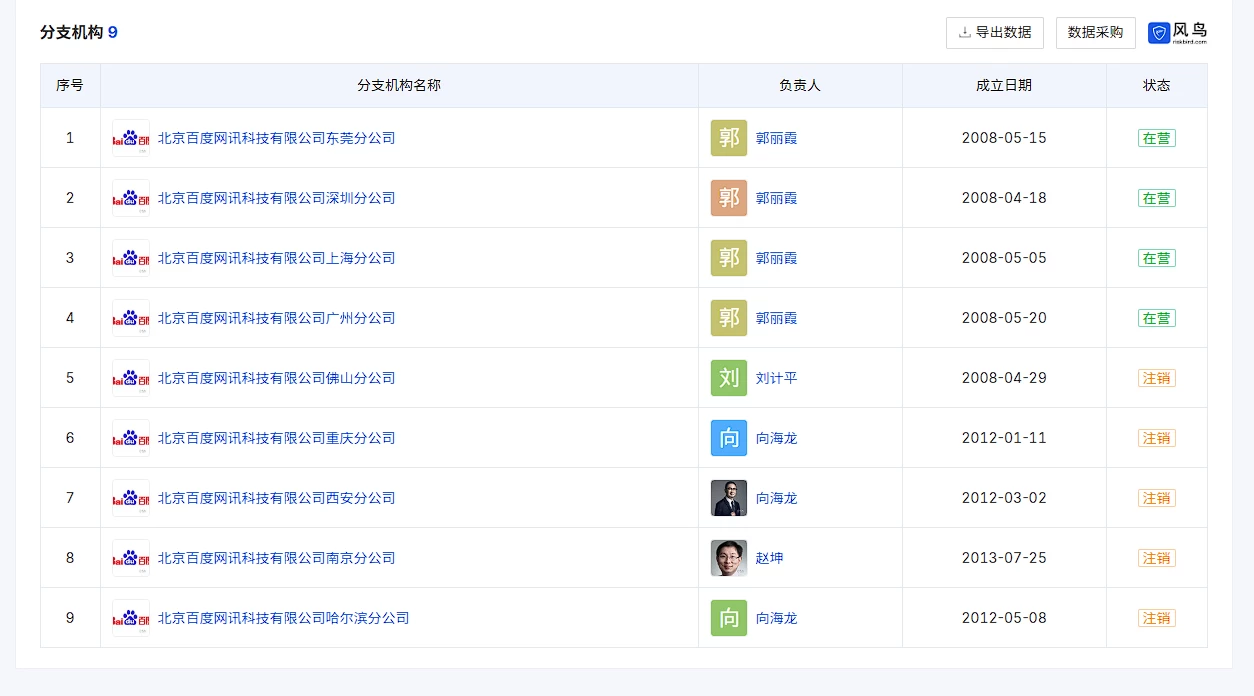
Task: Click green 向 avatar in 哈尔滨分公司 row
Action: (x=729, y=618)
